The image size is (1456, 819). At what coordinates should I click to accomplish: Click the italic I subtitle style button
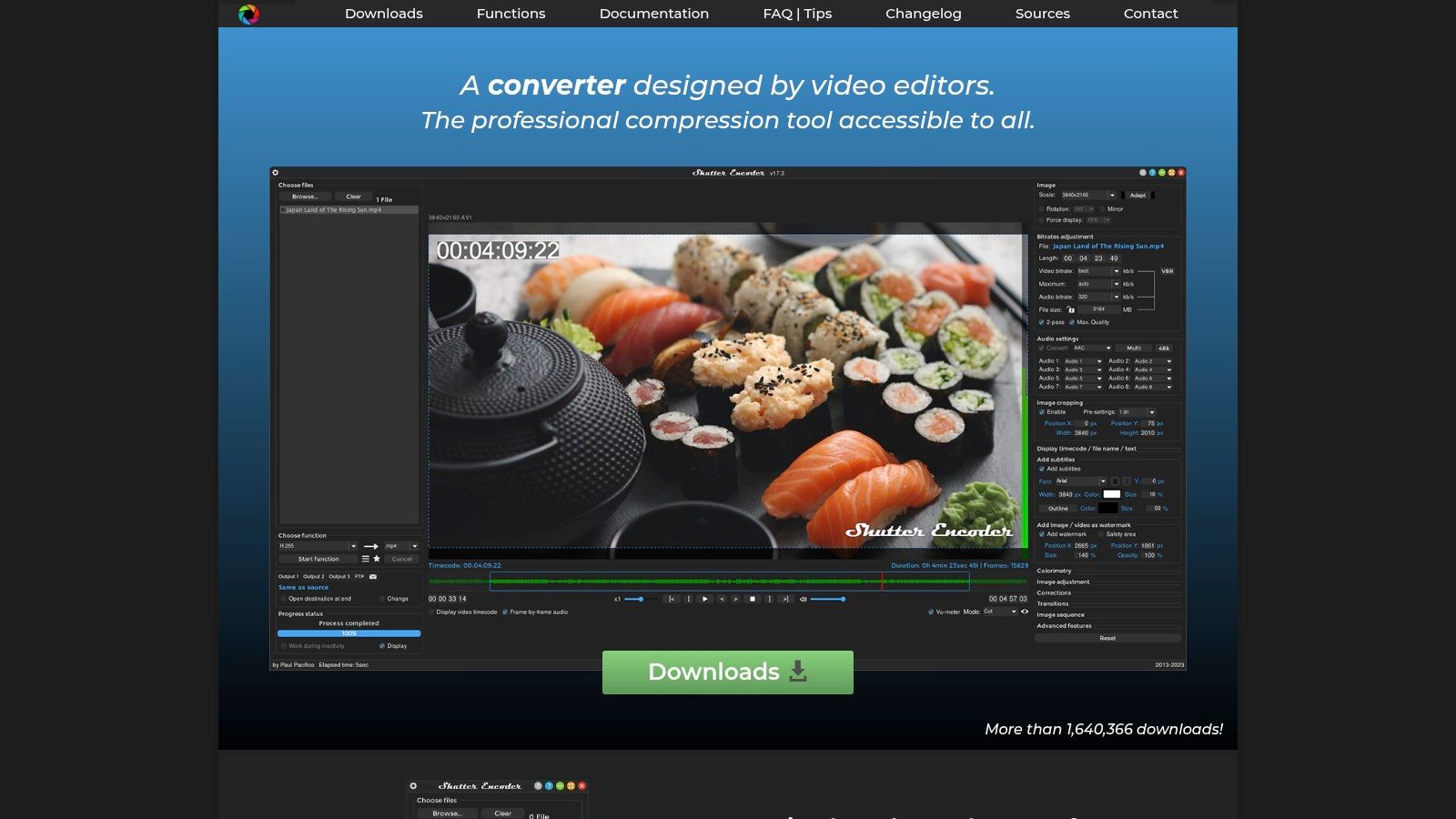(x=1126, y=480)
